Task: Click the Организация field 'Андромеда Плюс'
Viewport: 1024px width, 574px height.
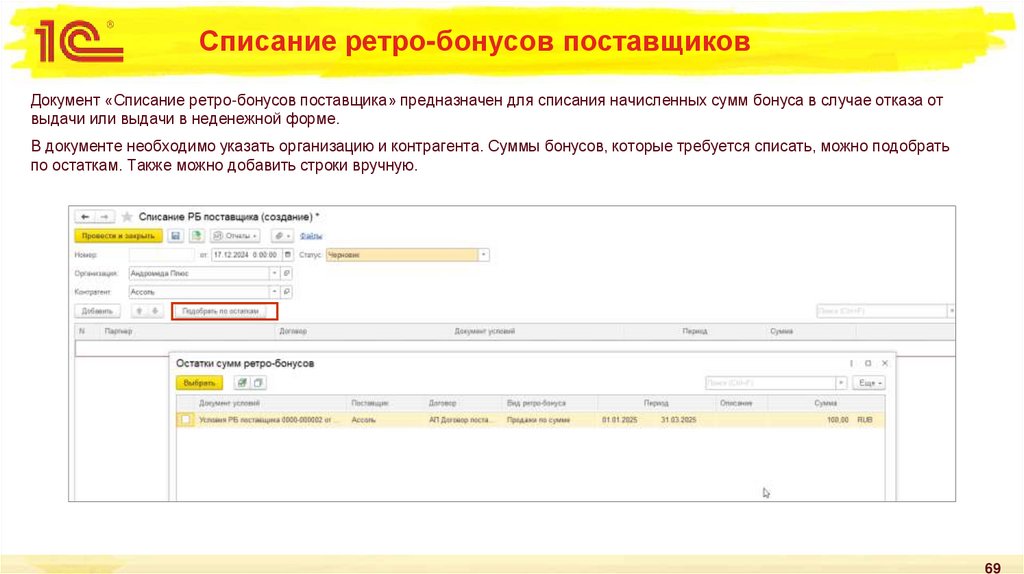Action: click(x=199, y=274)
